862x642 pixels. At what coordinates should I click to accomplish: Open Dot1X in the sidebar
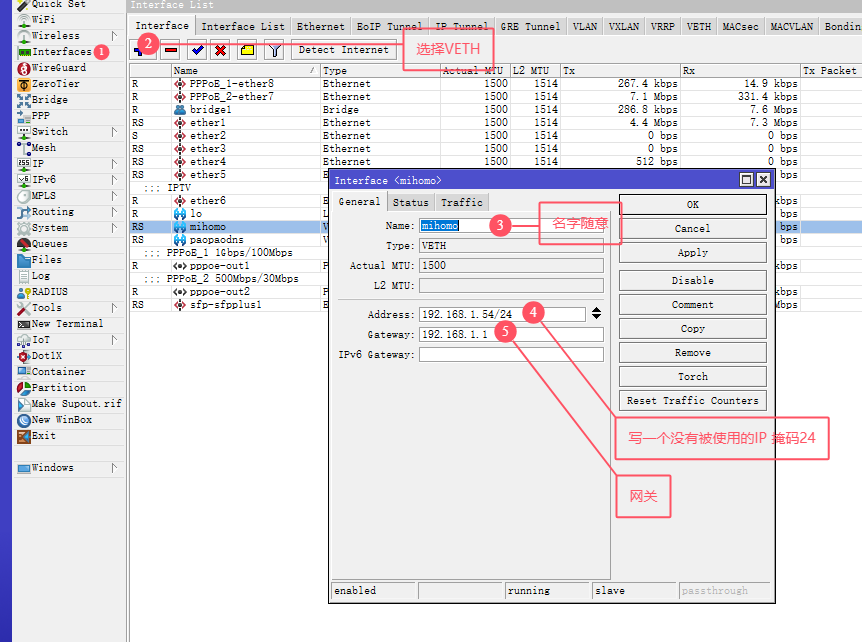(x=47, y=356)
